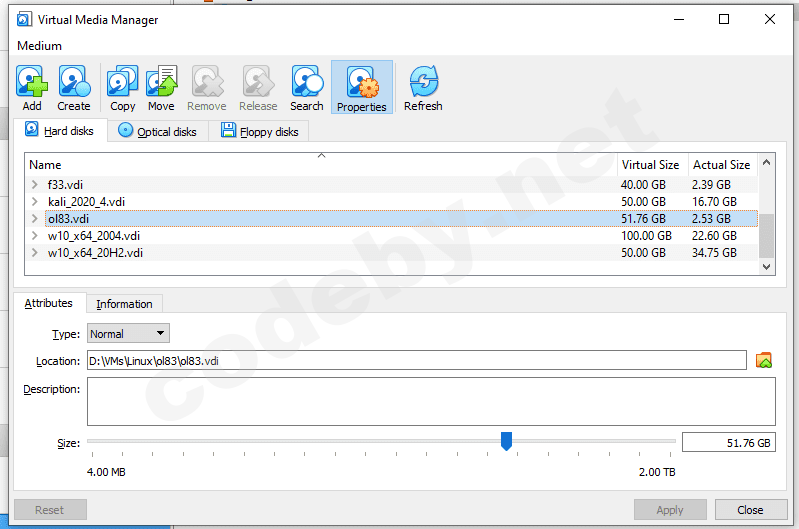Click the browse folder icon beside Location
Screen dimensions: 799x529
point(764,361)
